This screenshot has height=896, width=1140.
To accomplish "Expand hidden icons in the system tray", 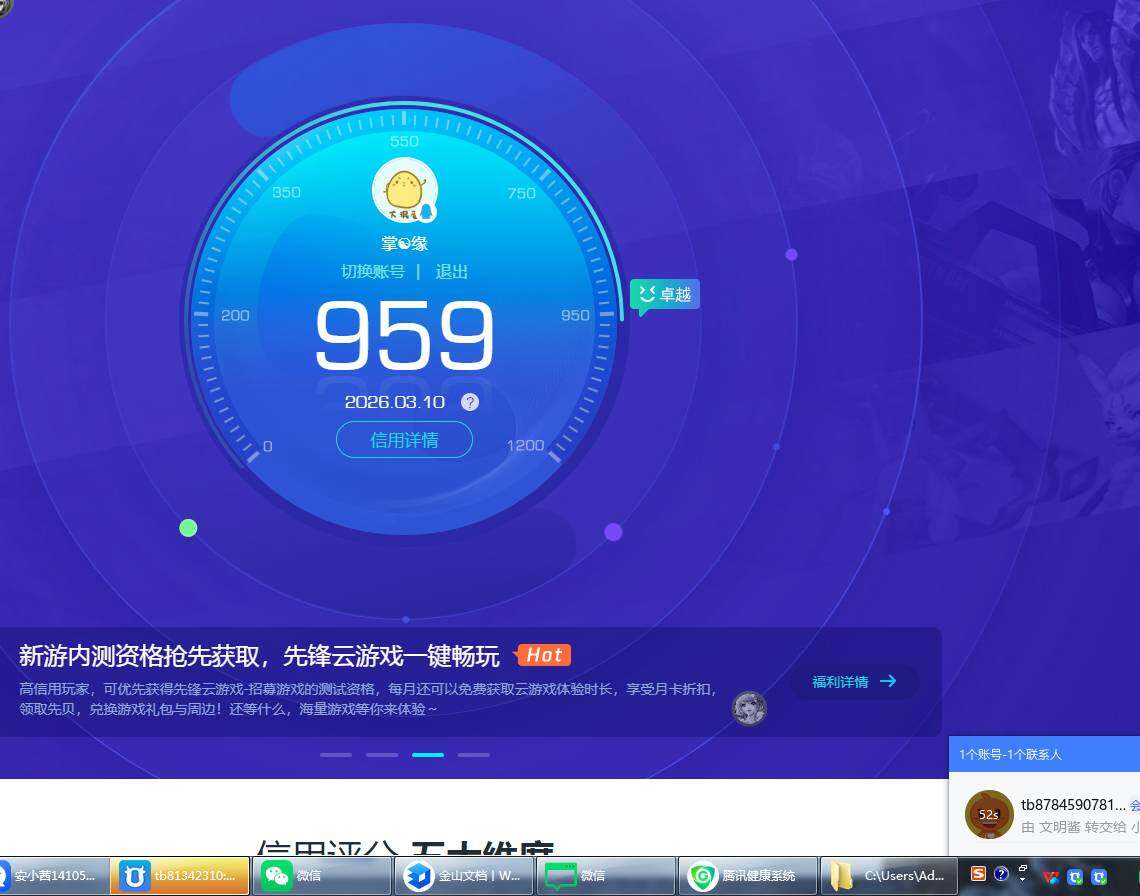I will (1023, 878).
